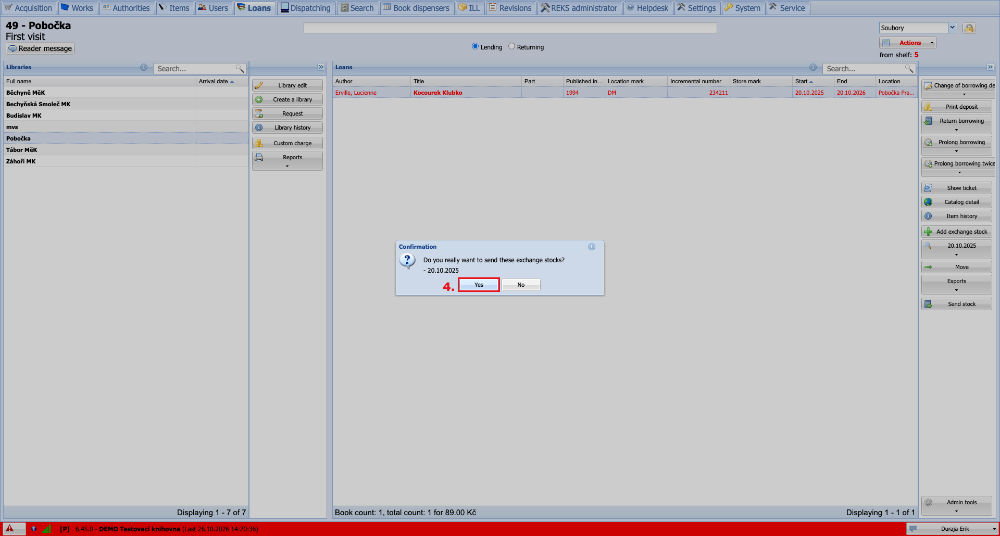This screenshot has height=536, width=1000.
Task: Switch to the Settings tab
Action: point(697,8)
